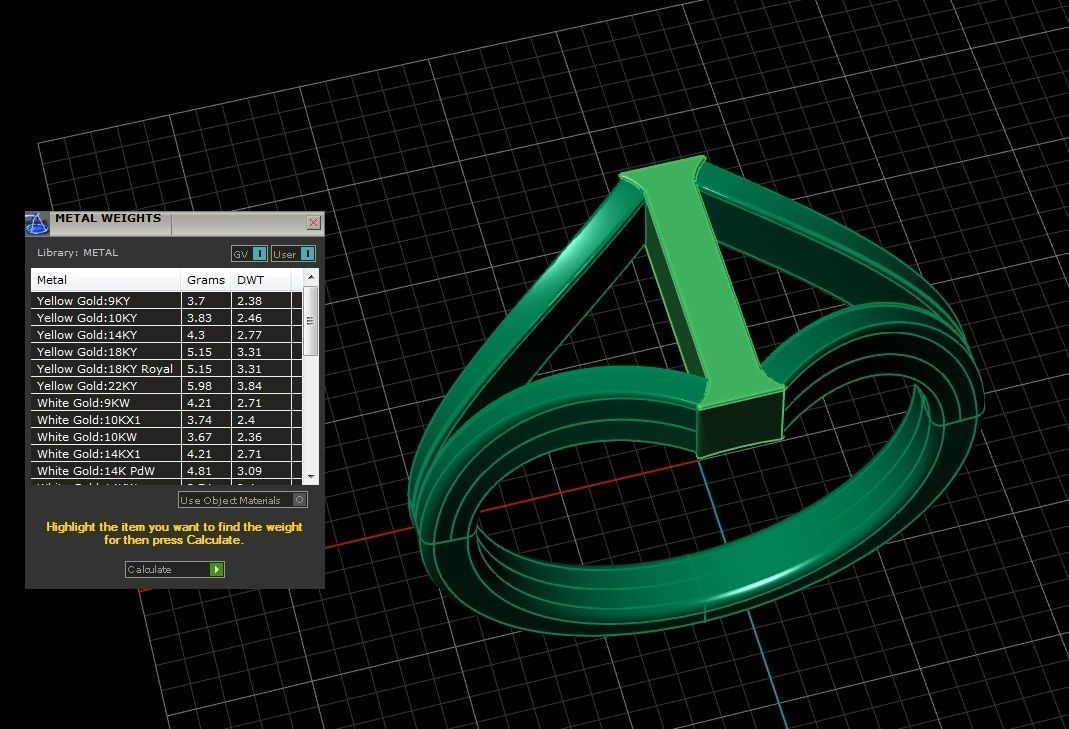
Task: Enable the Use Object Materials option
Action: pos(300,500)
